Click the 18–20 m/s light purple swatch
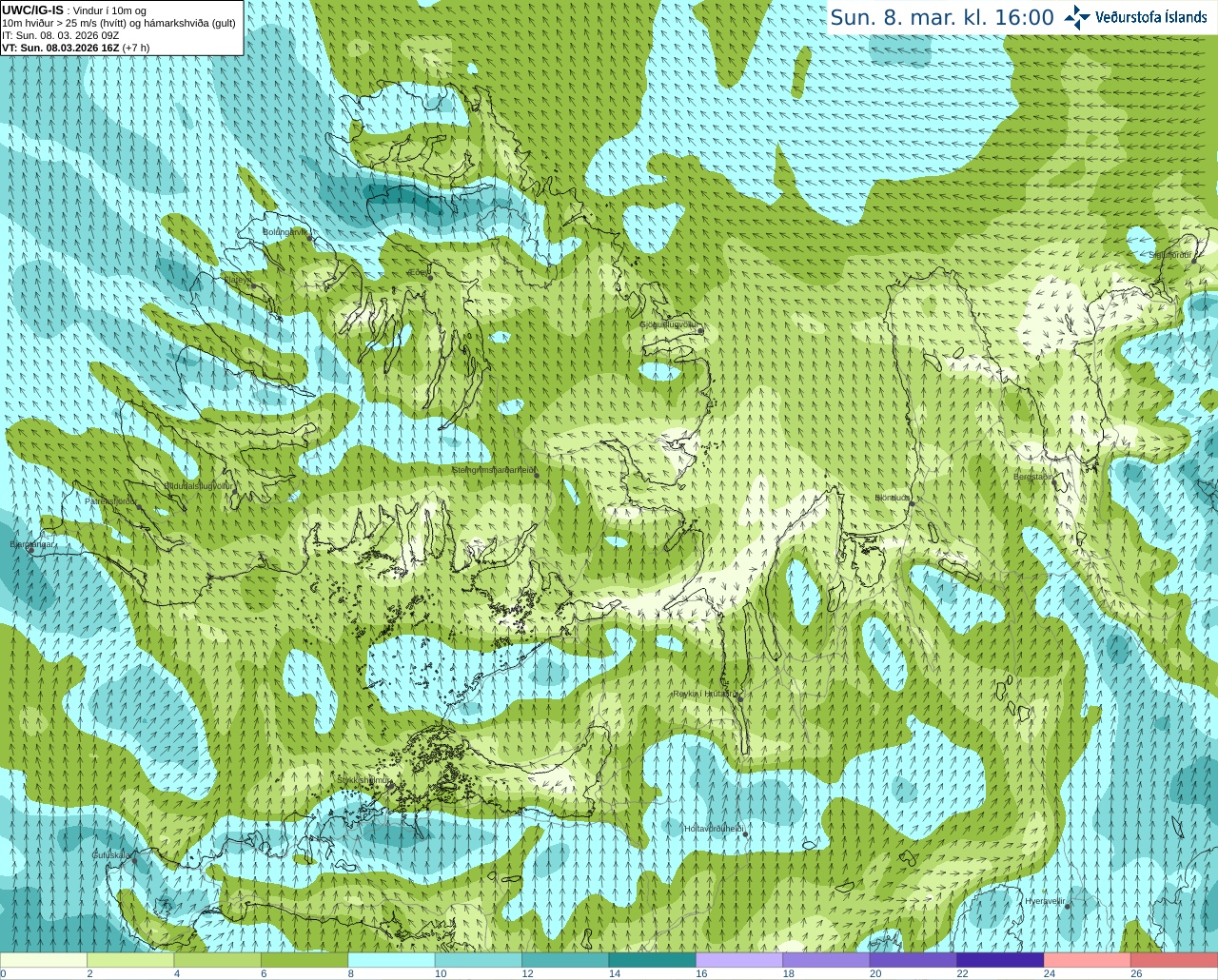The height and width of the screenshot is (980, 1218). pyautogui.click(x=827, y=960)
